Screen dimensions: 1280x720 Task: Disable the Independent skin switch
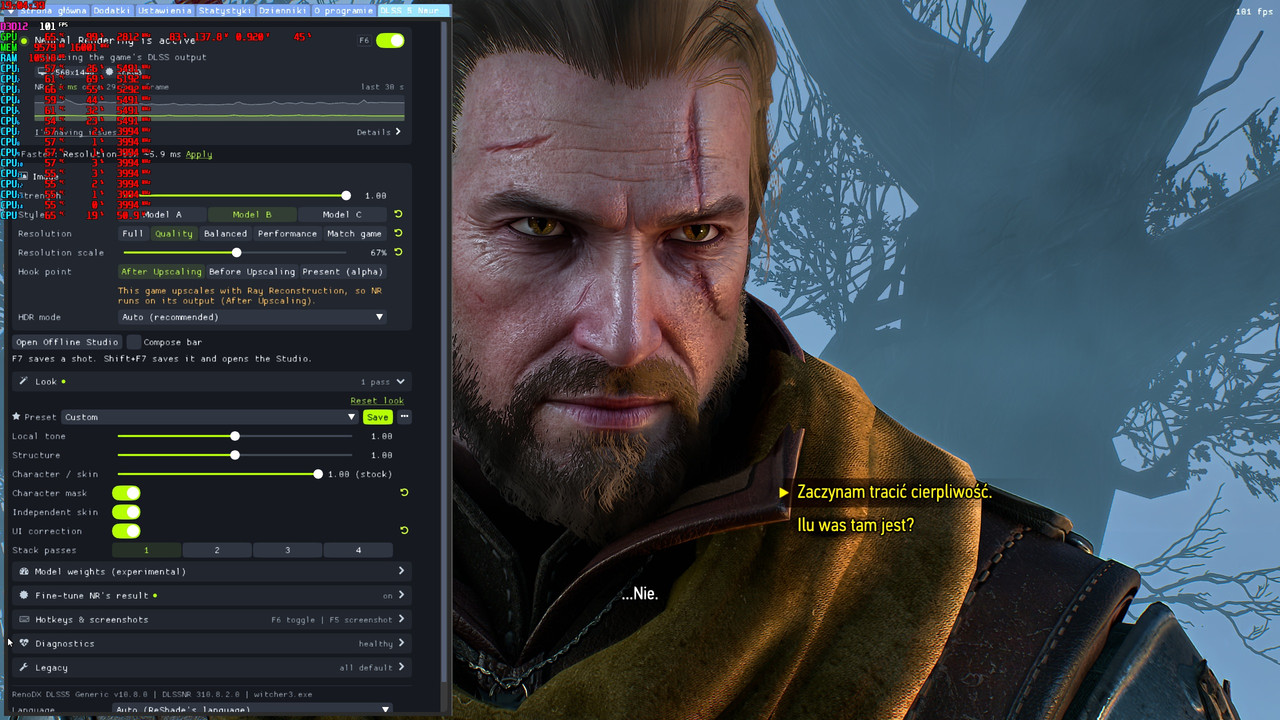(126, 512)
